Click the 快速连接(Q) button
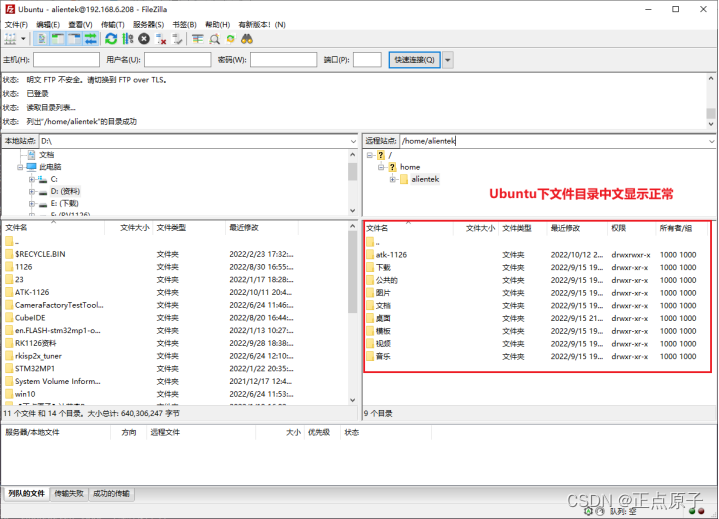The width and height of the screenshot is (719, 519). tap(415, 60)
